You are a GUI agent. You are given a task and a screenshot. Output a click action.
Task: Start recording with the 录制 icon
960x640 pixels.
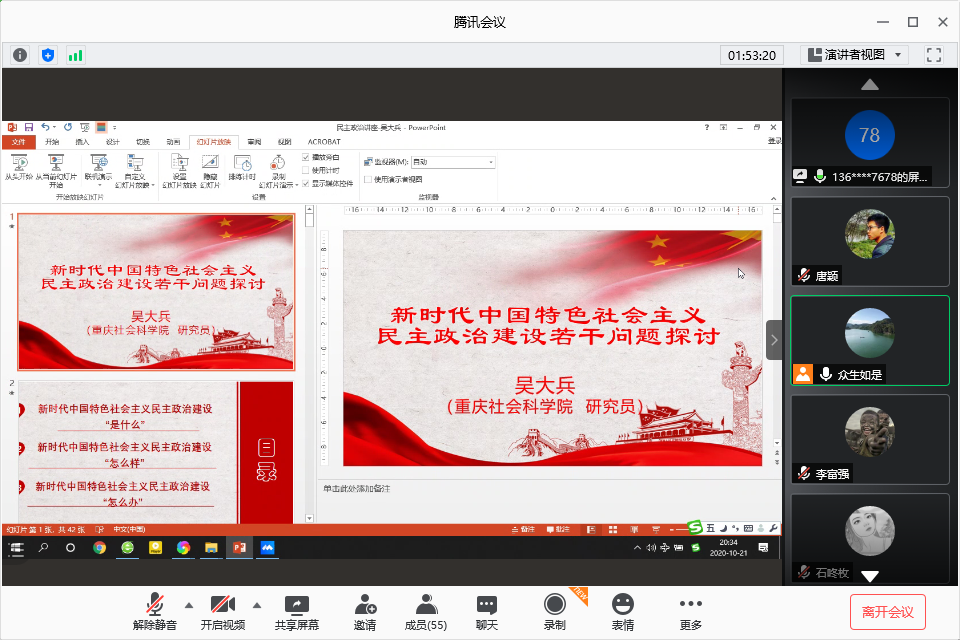(554, 611)
